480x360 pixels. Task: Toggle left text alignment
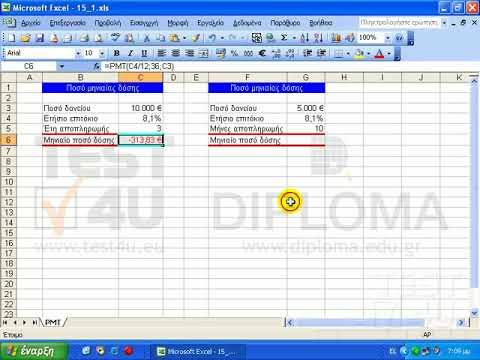(162, 53)
